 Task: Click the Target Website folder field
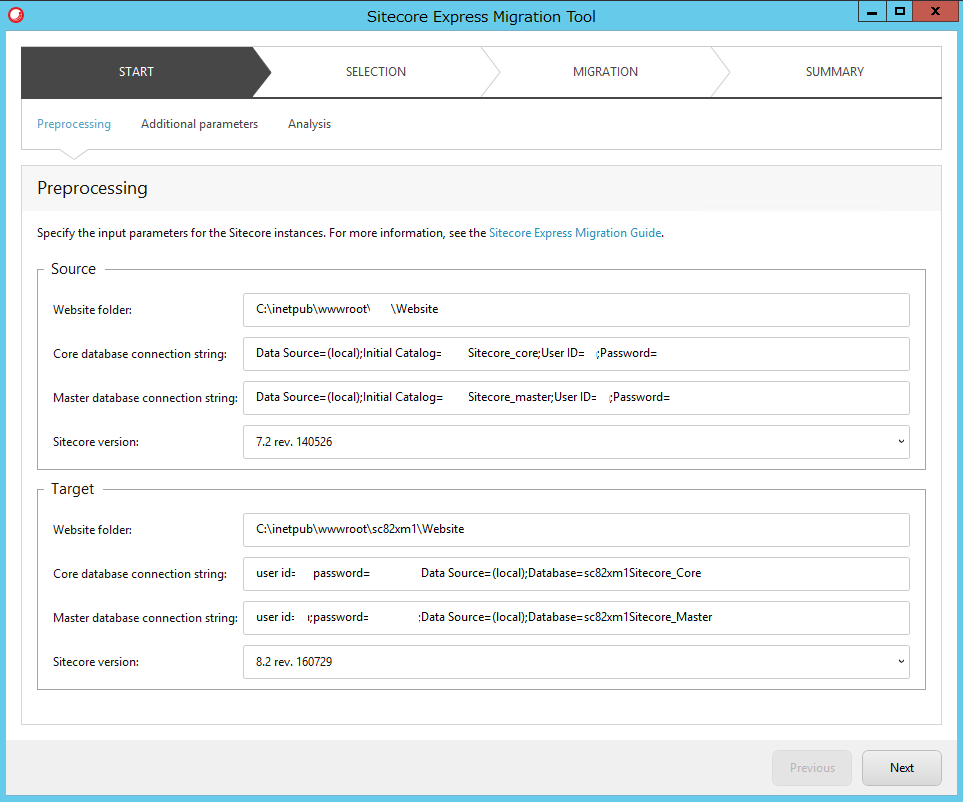click(x=576, y=529)
